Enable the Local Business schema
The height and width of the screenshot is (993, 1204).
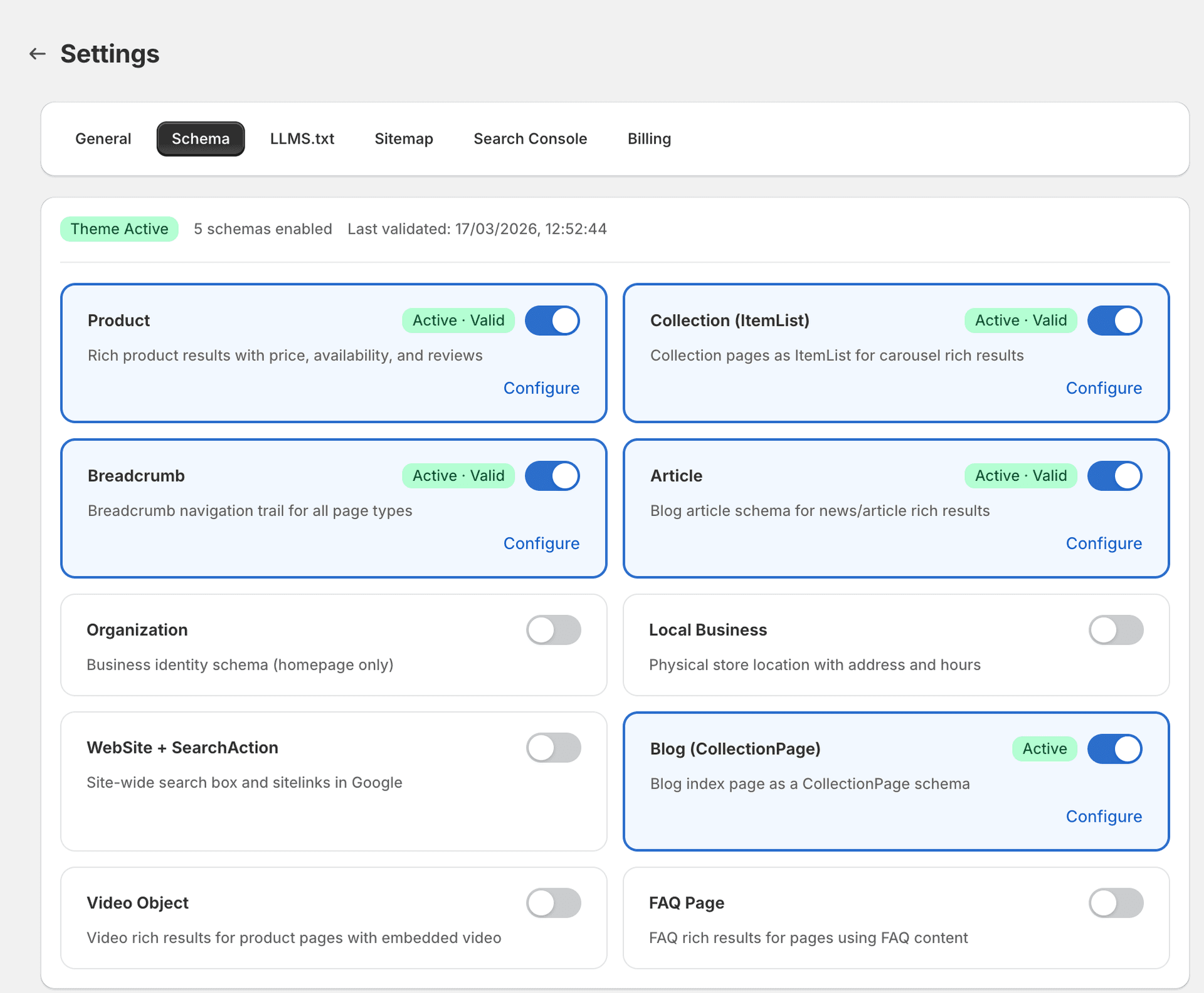click(x=1116, y=630)
